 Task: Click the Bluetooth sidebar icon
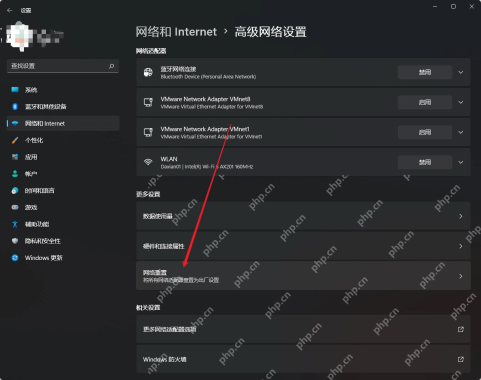(x=15, y=106)
